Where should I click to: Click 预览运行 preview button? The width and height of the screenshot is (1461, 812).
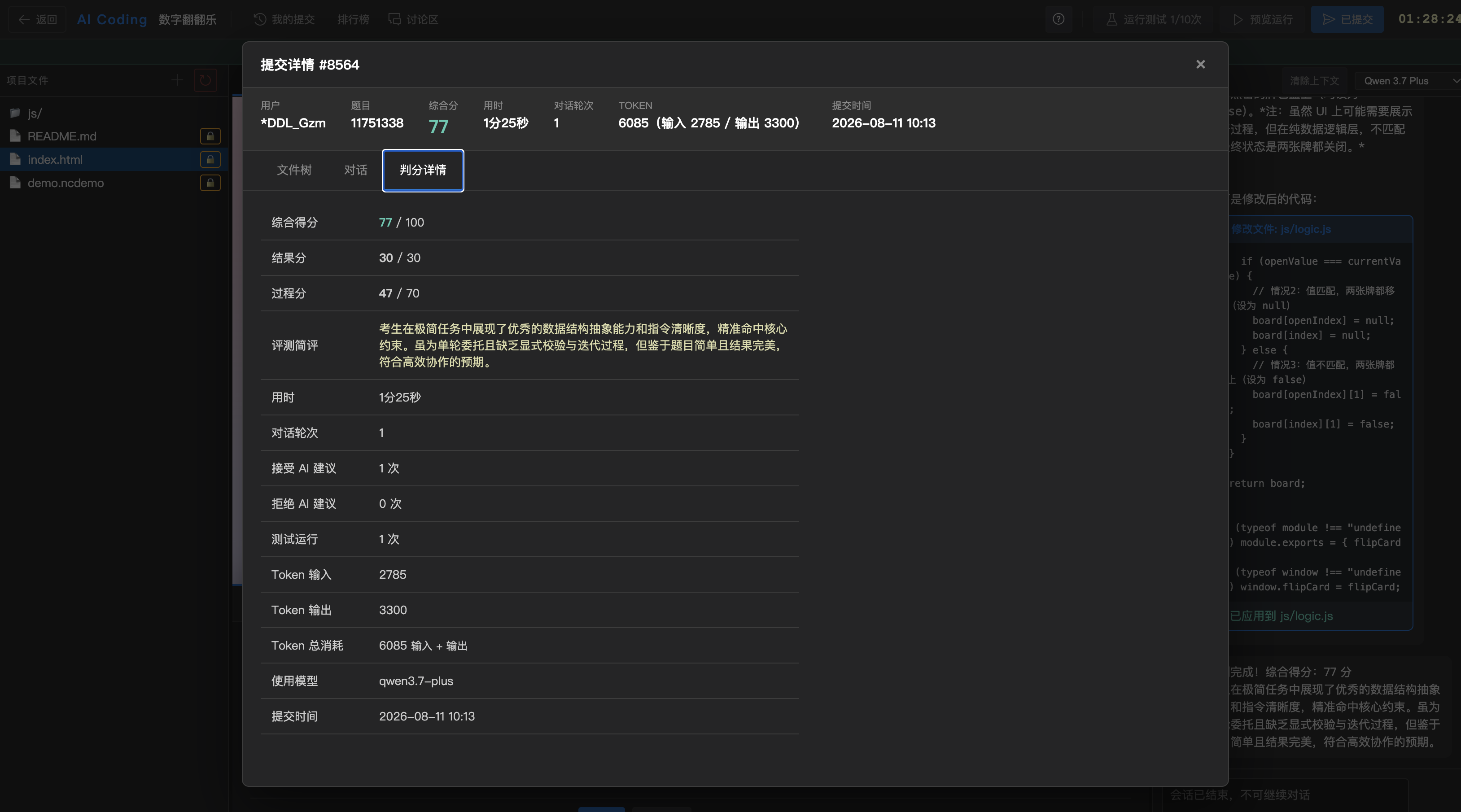click(1263, 19)
